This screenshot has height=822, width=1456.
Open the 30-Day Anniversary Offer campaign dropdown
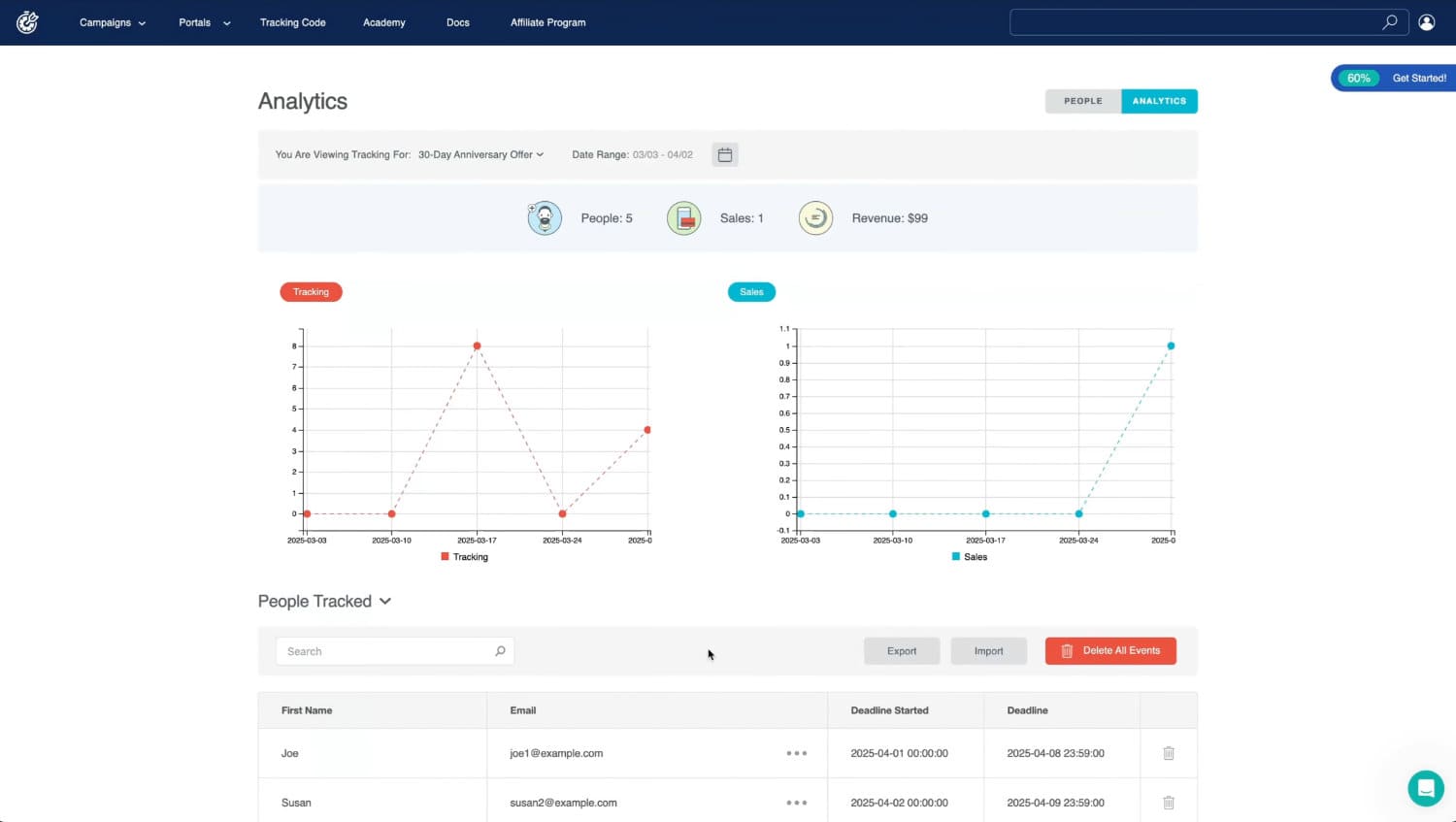[480, 154]
